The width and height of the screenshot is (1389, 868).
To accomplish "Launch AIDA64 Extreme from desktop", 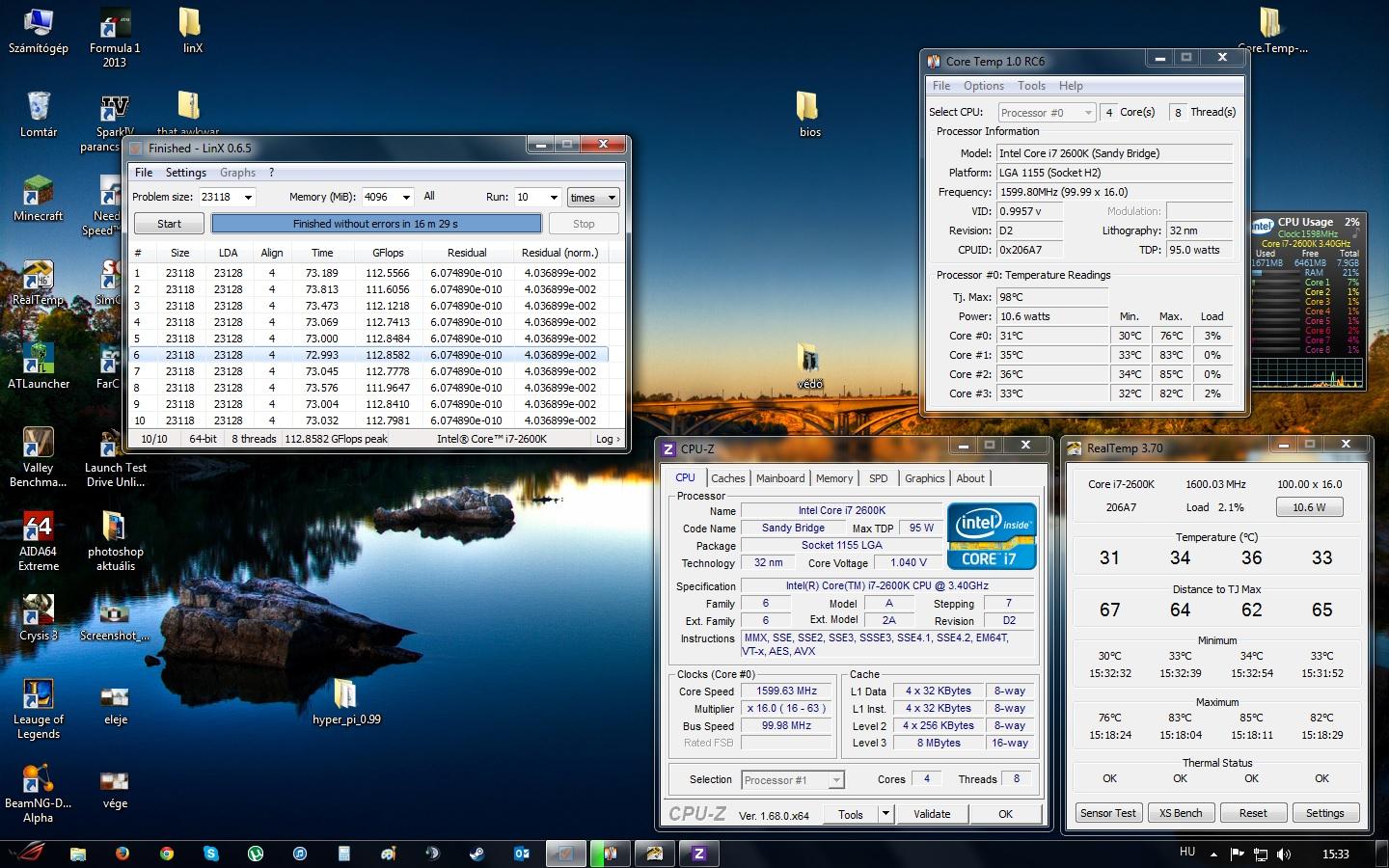I will tap(38, 542).
